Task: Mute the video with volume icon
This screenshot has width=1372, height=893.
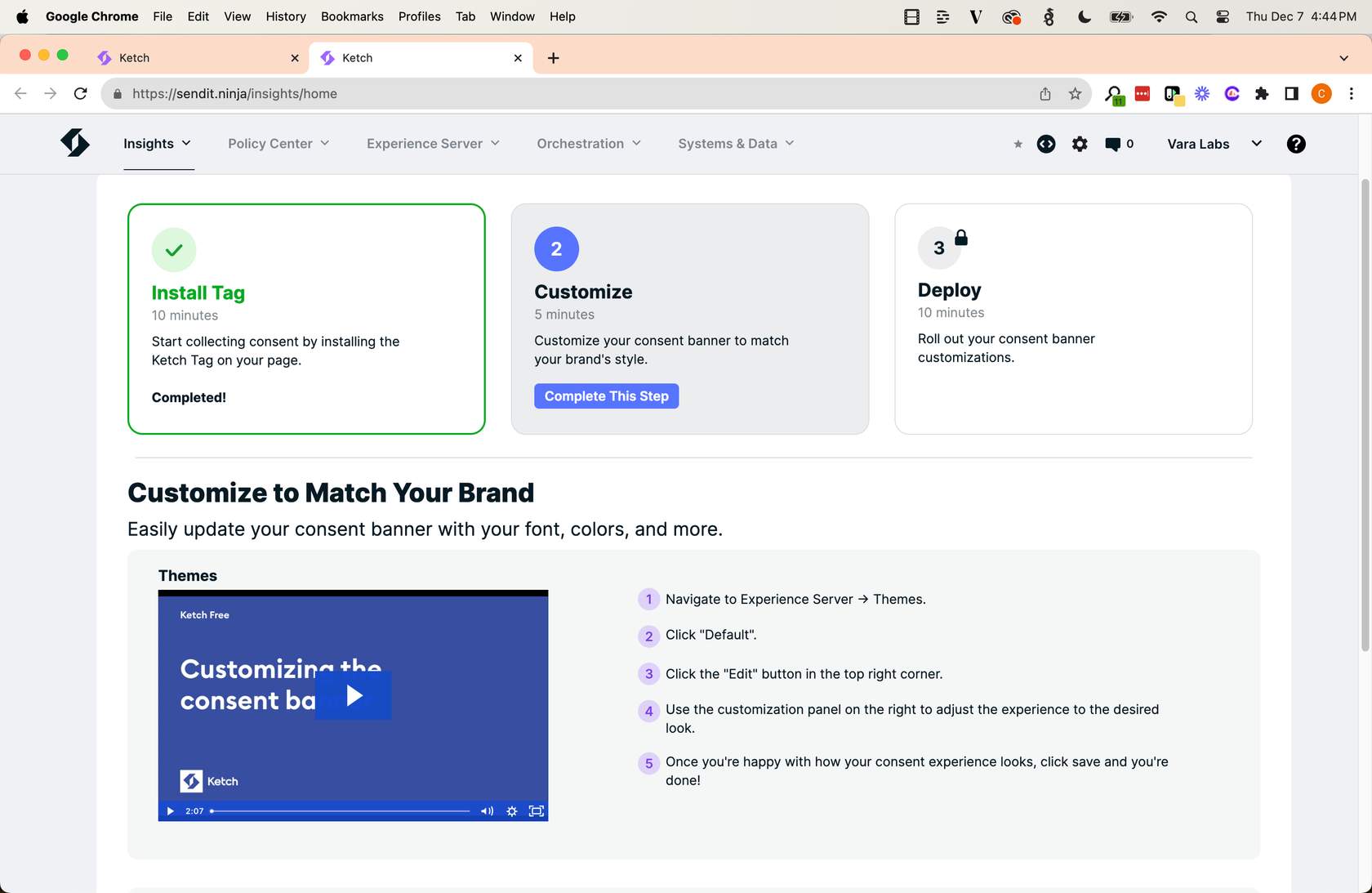Action: tap(487, 811)
